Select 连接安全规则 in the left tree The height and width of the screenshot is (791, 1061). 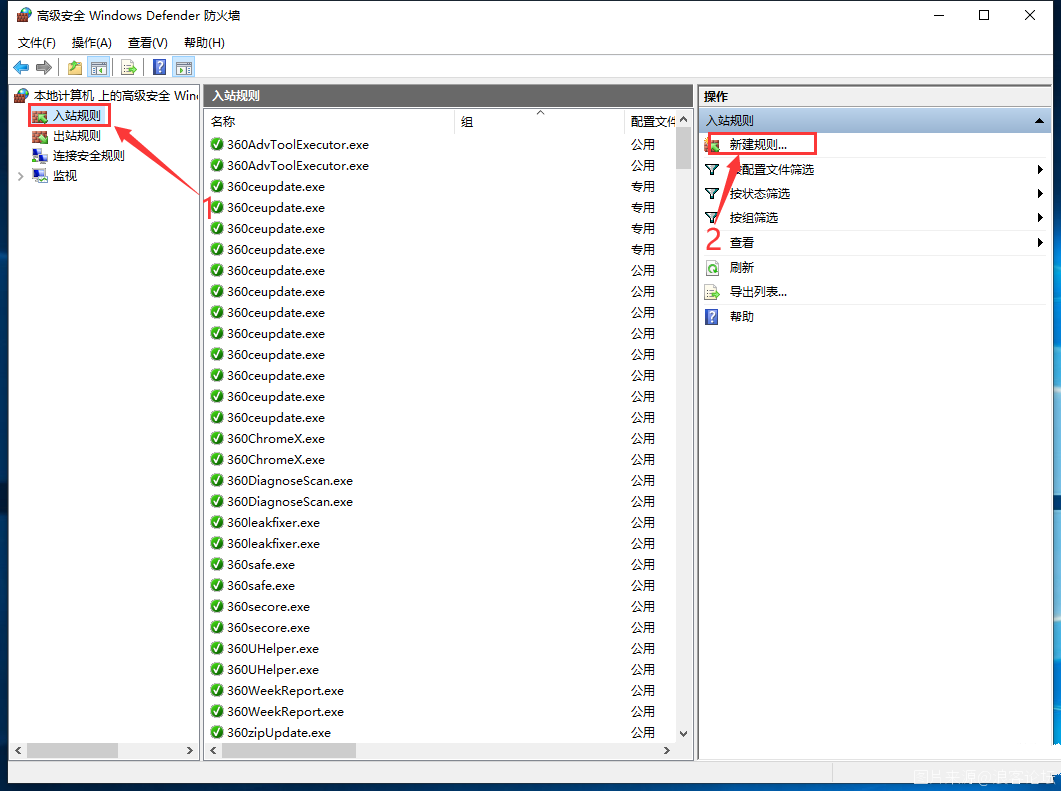(89, 156)
